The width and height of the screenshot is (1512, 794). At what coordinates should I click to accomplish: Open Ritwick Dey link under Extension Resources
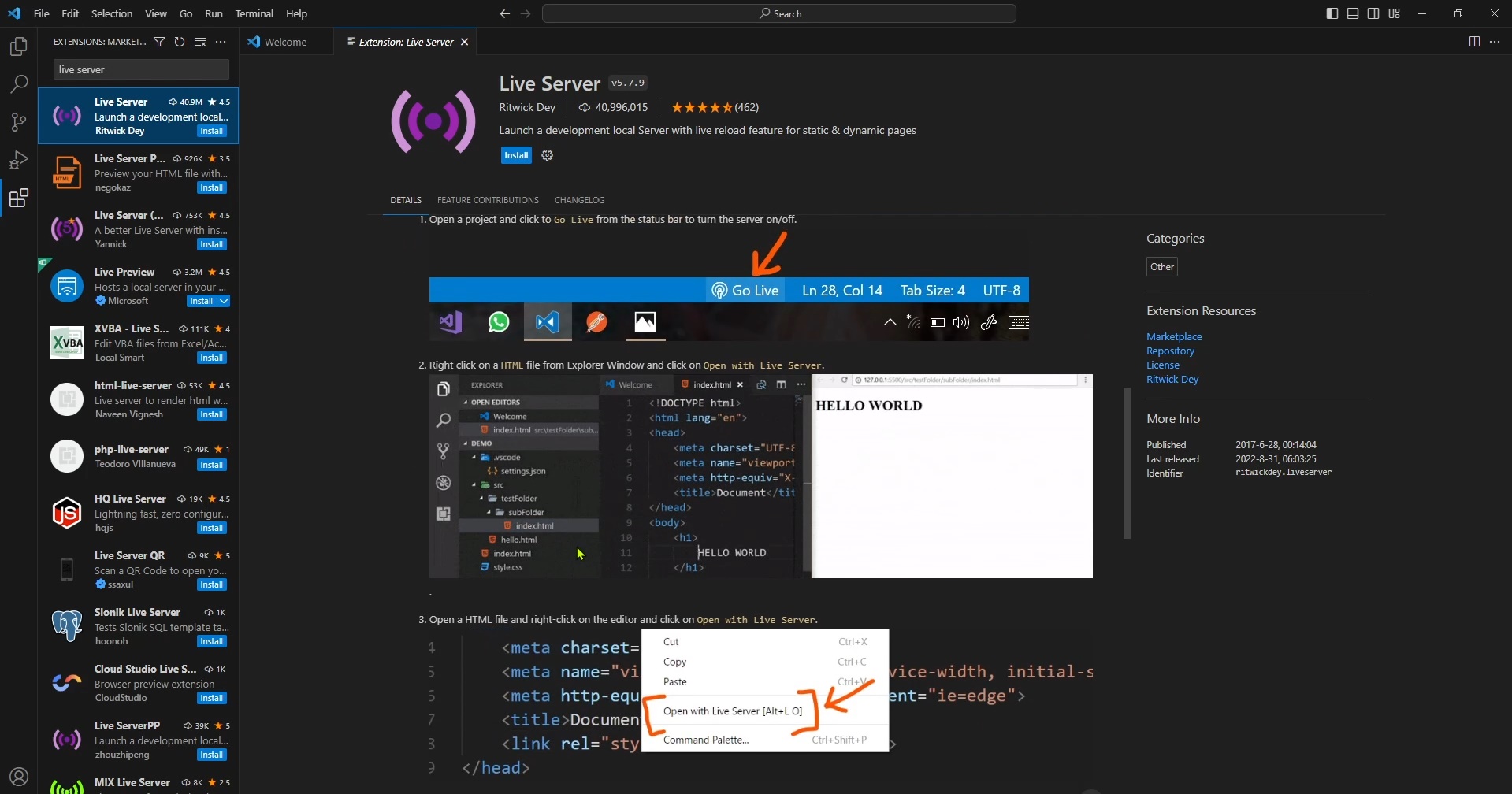[1172, 379]
